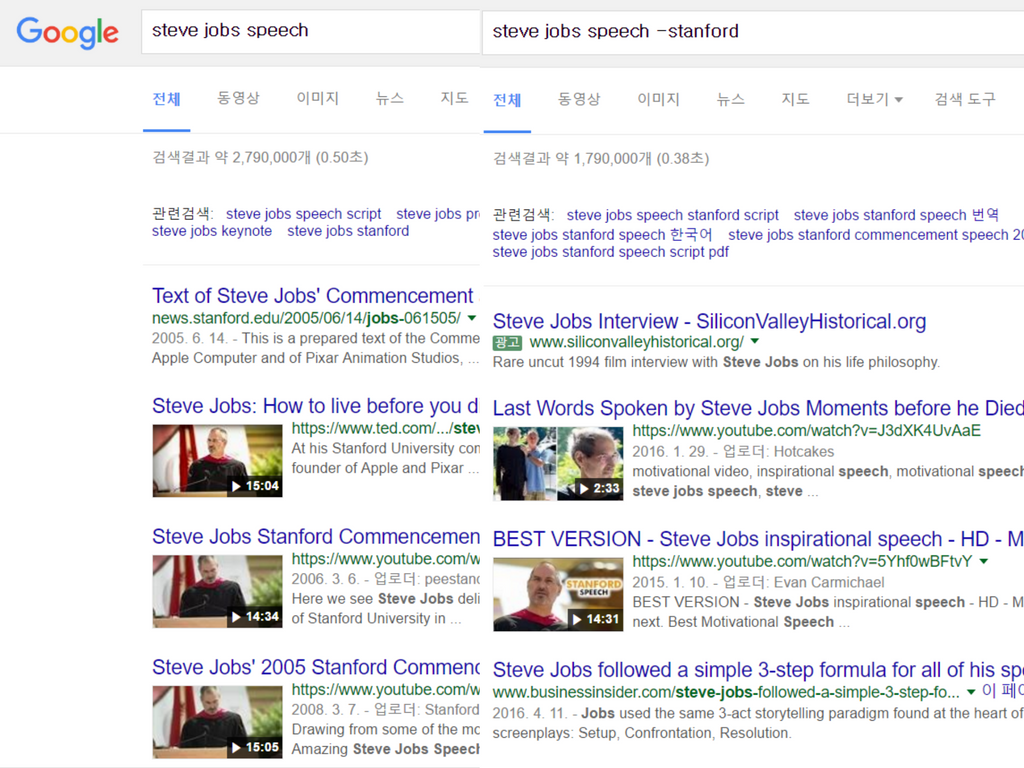This screenshot has height=768, width=1024.
Task: Open 'Steve Jobs followed a simple 3-step formula' result
Action: (x=758, y=669)
